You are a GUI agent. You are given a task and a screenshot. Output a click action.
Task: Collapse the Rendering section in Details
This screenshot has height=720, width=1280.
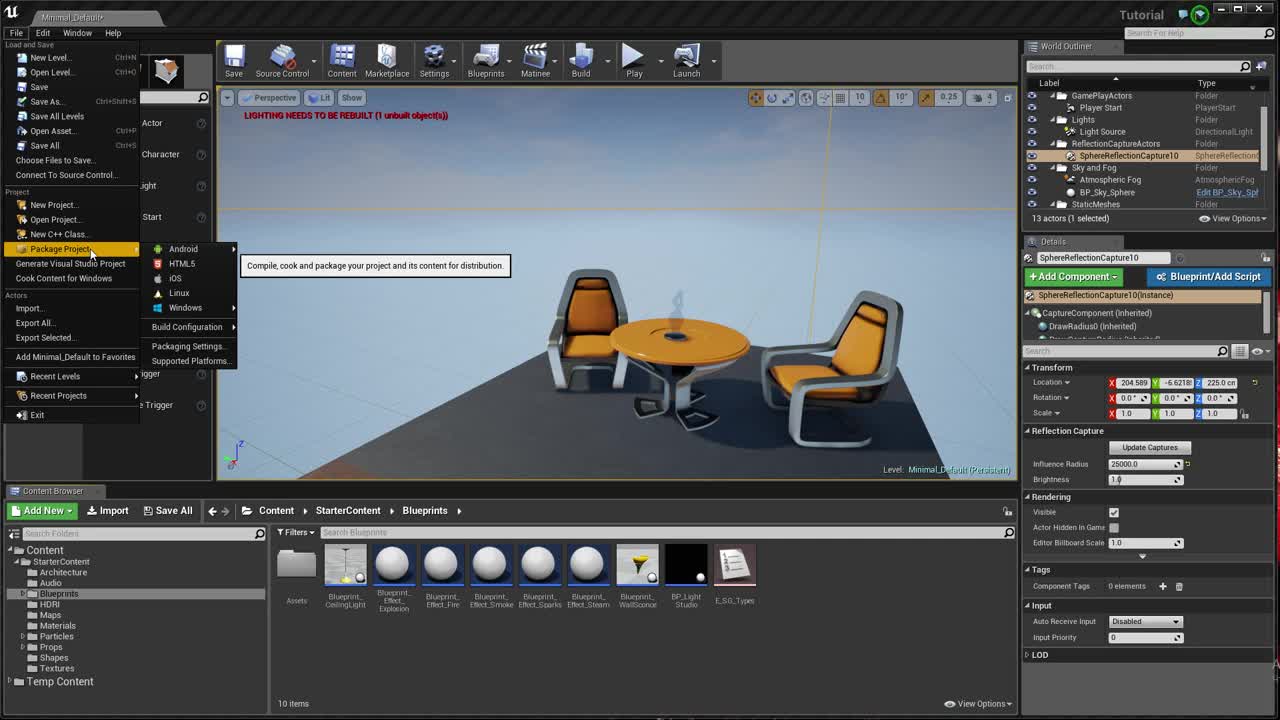[x=1027, y=497]
